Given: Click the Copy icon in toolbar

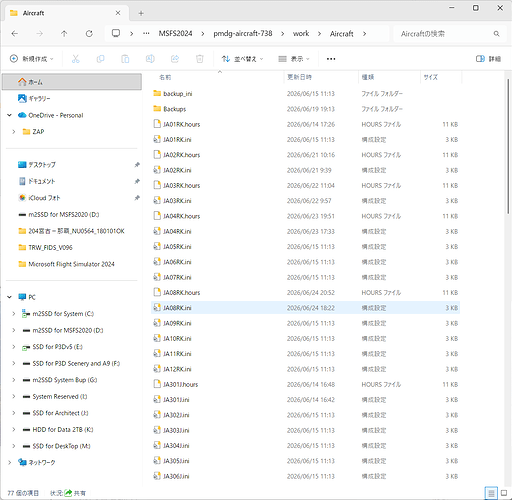Looking at the screenshot, I should point(100,59).
